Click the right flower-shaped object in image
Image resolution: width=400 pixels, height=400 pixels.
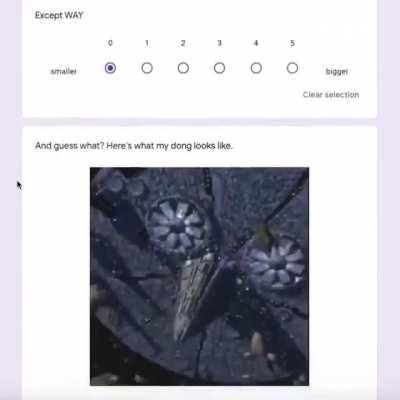(273, 263)
